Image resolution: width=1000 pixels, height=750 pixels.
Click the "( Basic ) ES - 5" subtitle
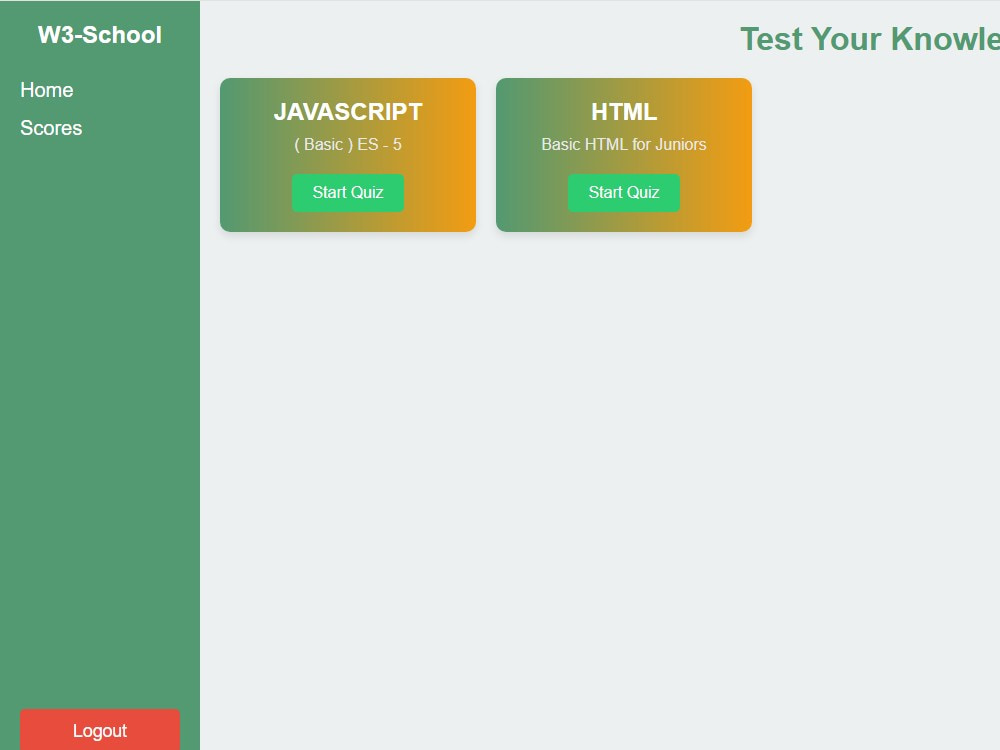(348, 145)
